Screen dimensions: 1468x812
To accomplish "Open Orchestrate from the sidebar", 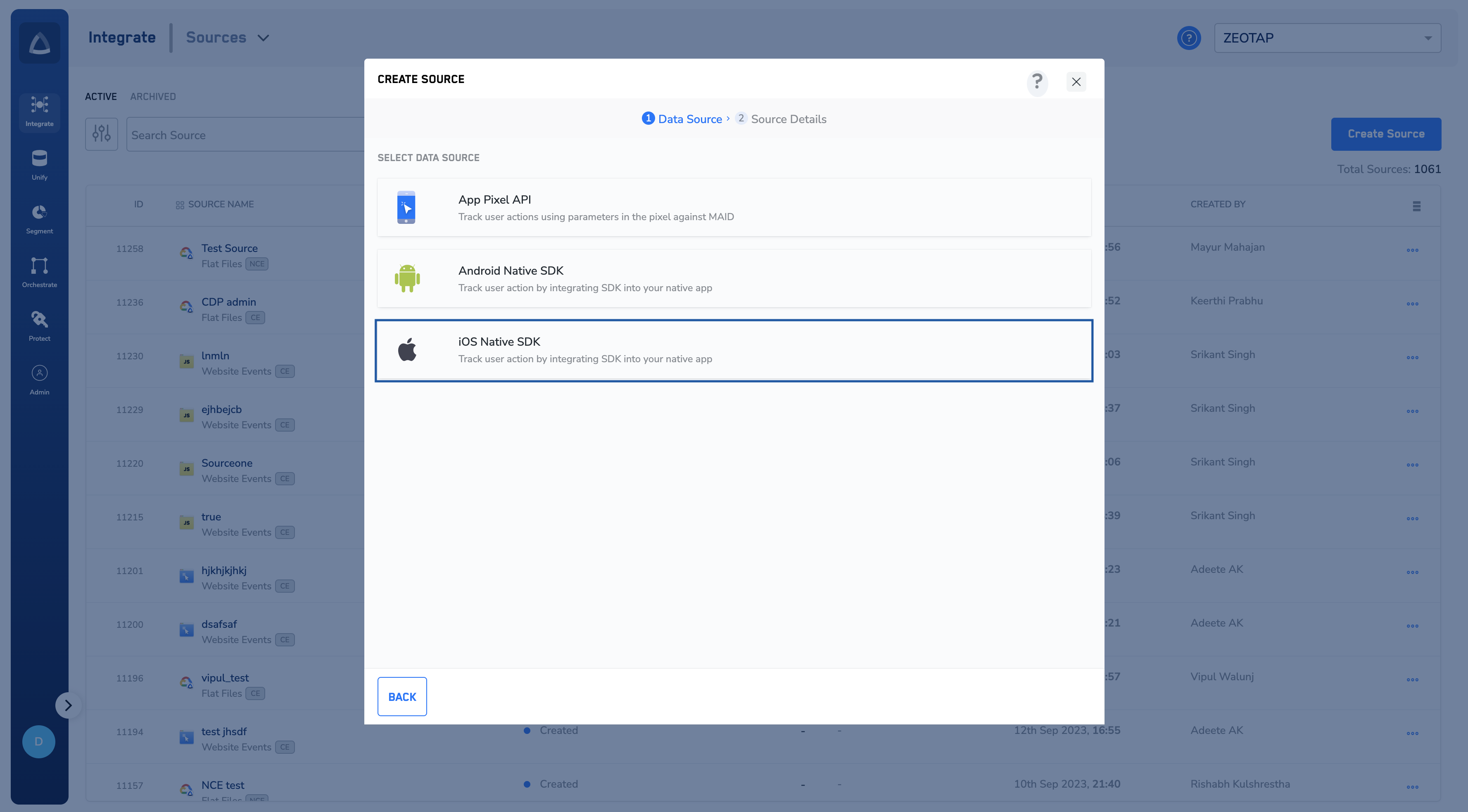I will click(39, 273).
